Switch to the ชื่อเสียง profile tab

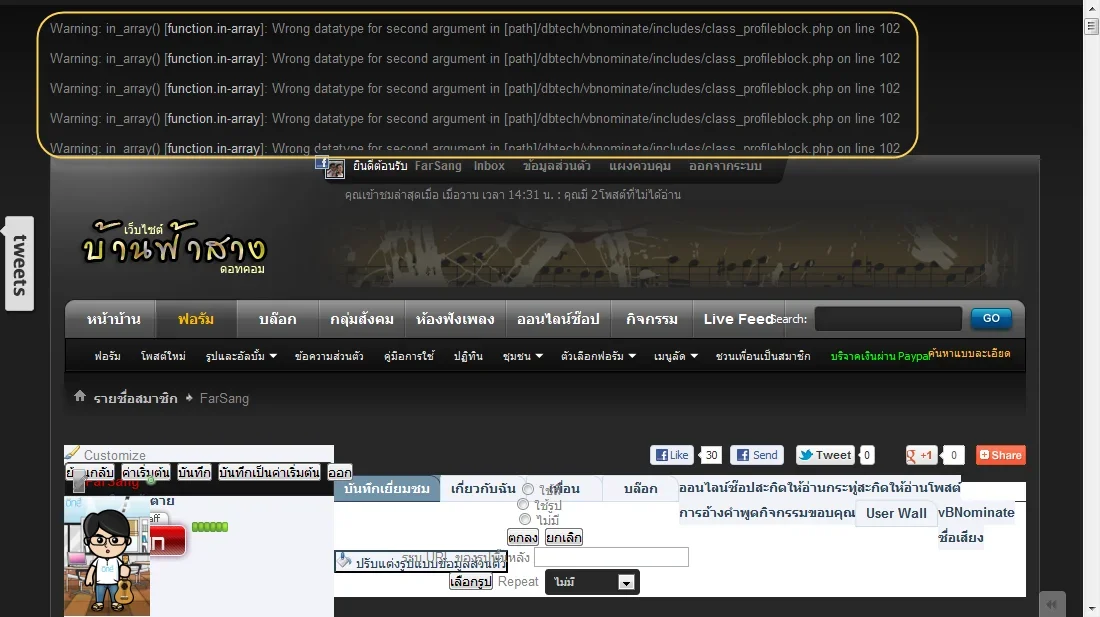click(x=960, y=538)
